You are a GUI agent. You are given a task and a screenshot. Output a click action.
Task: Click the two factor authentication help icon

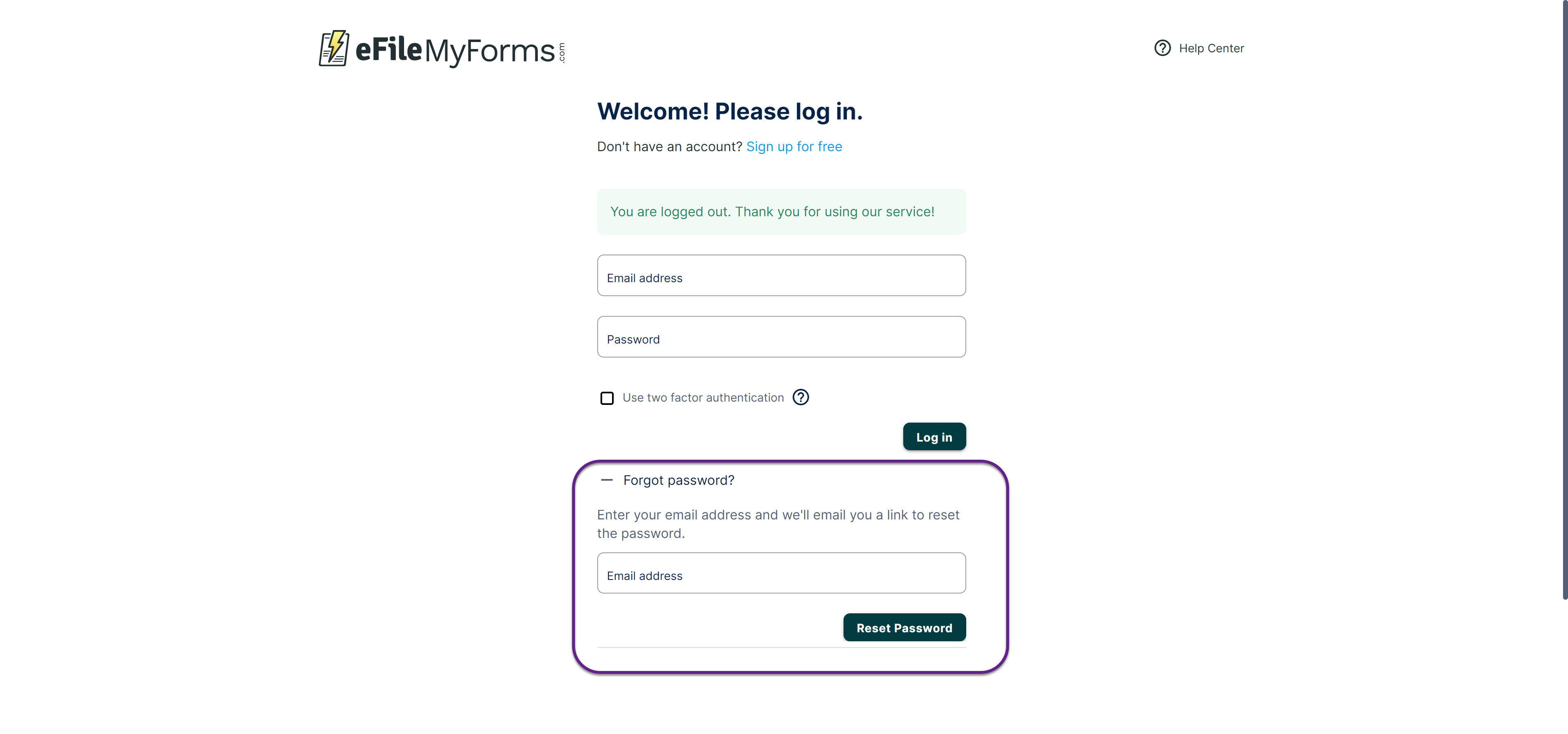click(x=800, y=397)
